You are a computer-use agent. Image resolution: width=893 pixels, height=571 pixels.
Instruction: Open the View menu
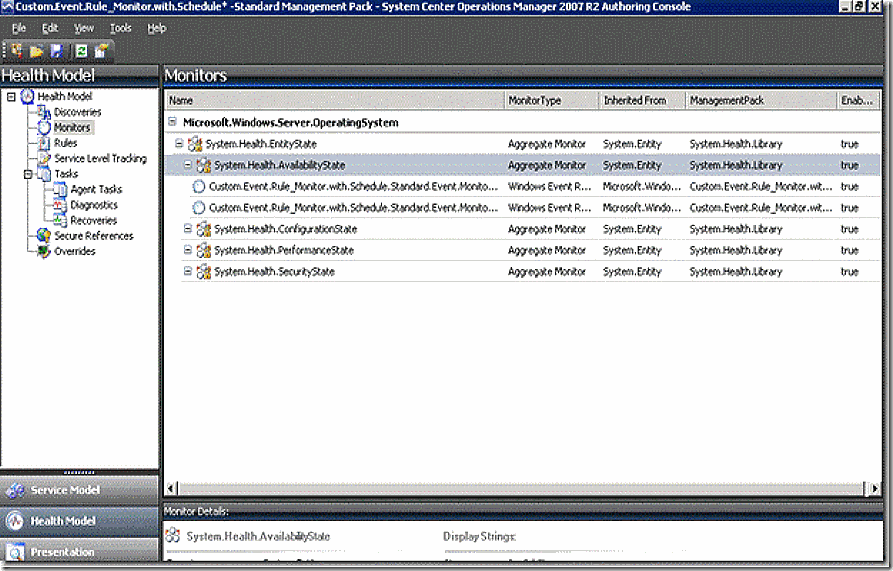pos(84,28)
